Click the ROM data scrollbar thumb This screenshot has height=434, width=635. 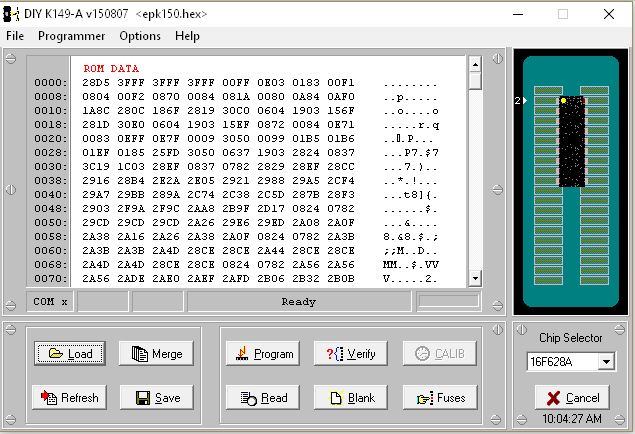[475, 80]
